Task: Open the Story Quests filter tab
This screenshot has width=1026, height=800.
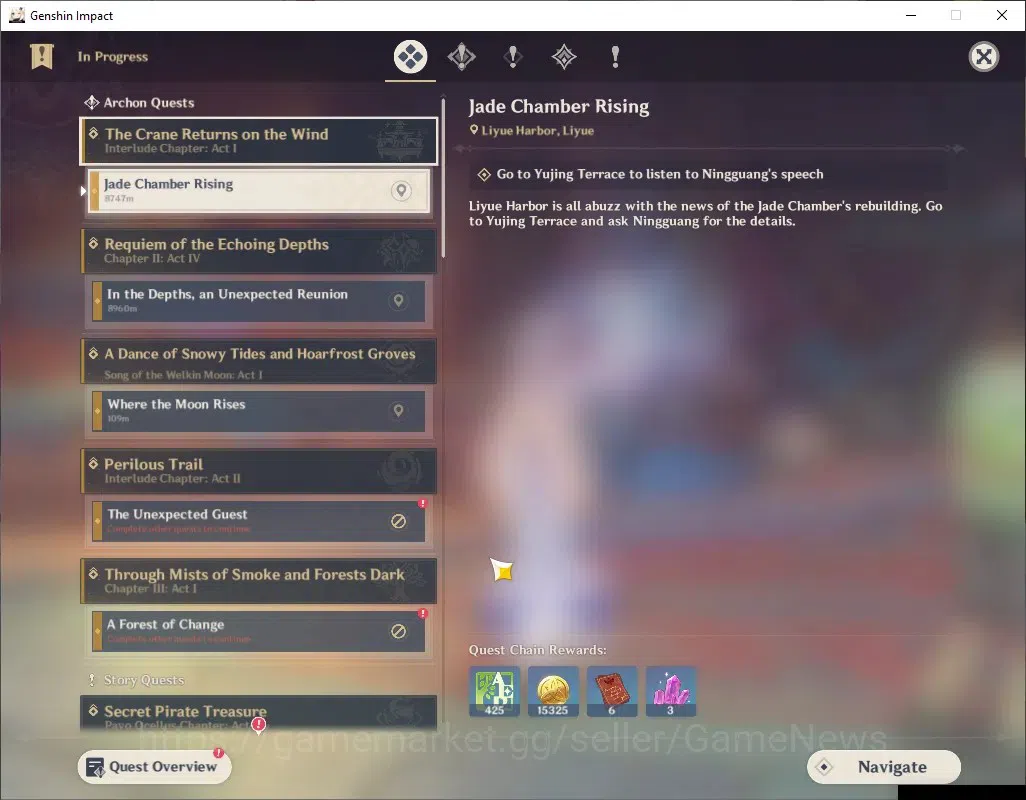Action: click(513, 57)
